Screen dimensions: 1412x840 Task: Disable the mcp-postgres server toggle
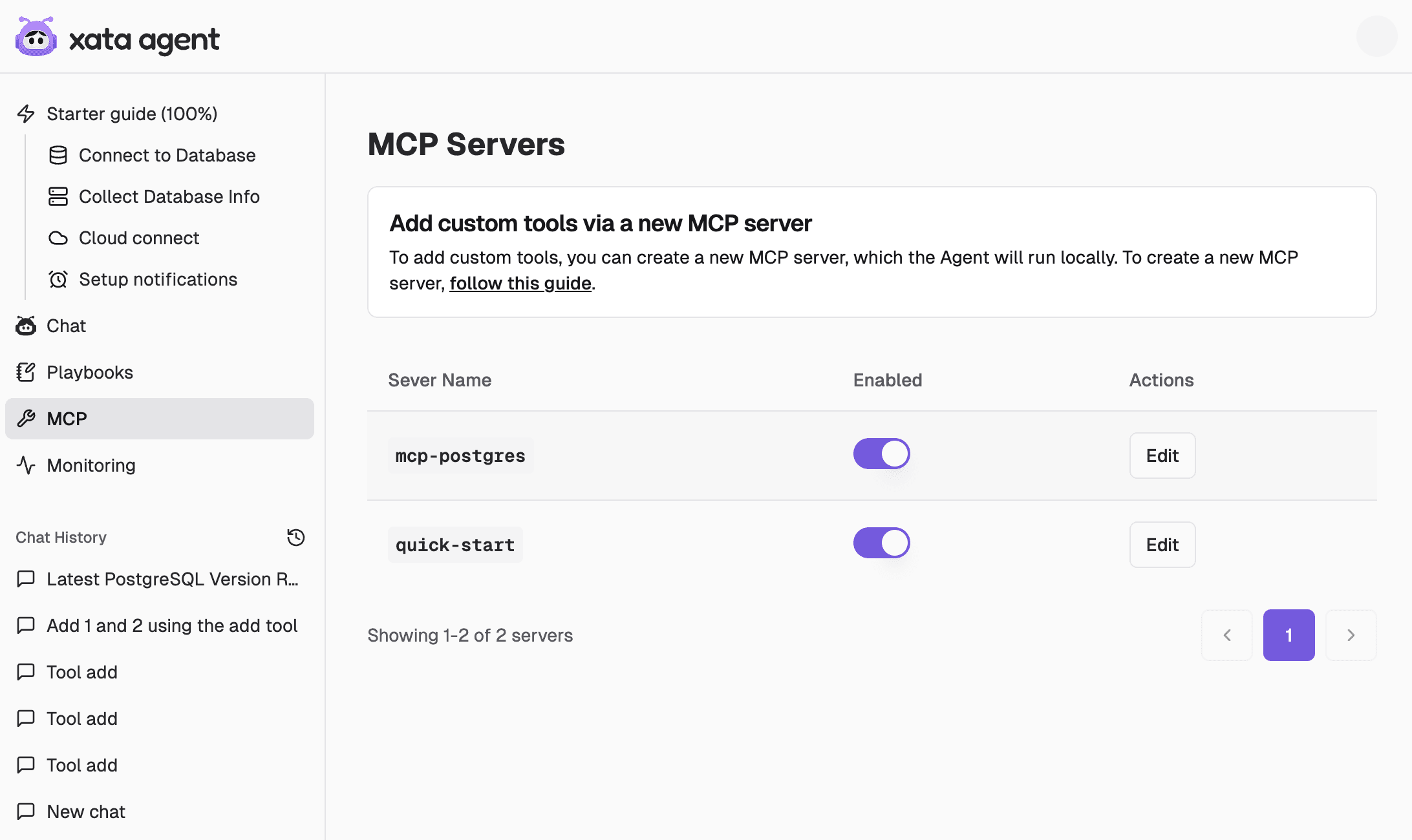[x=881, y=454]
